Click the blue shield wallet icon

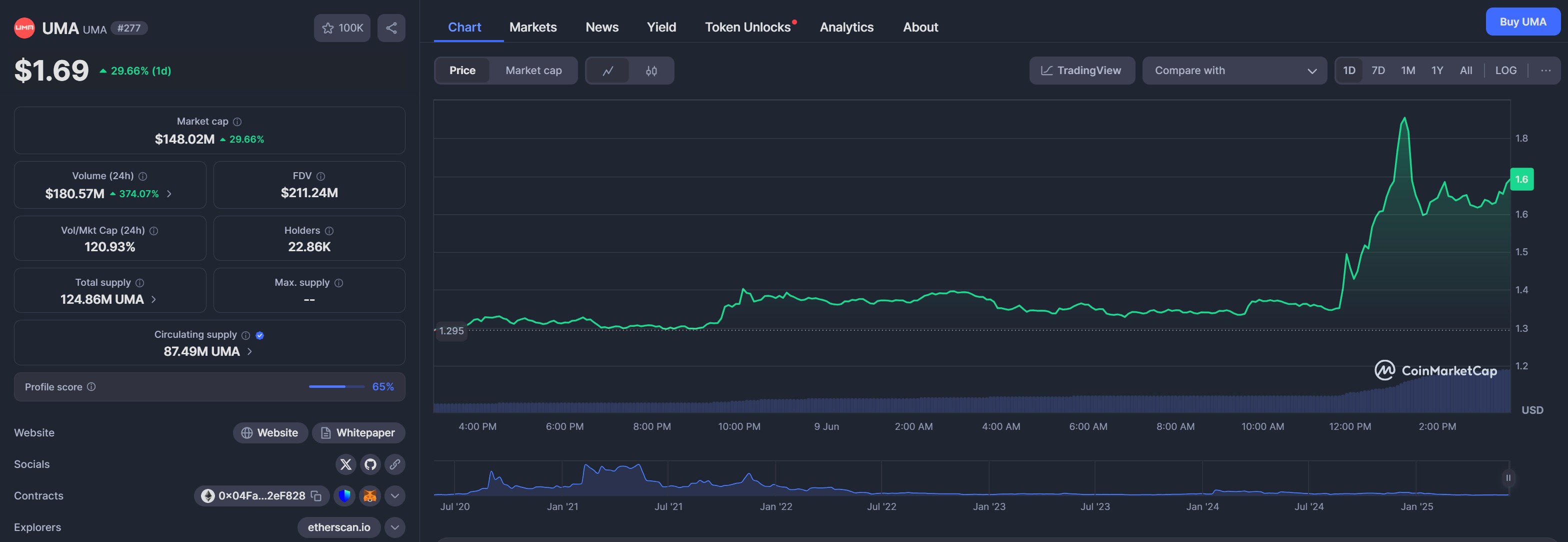point(344,496)
